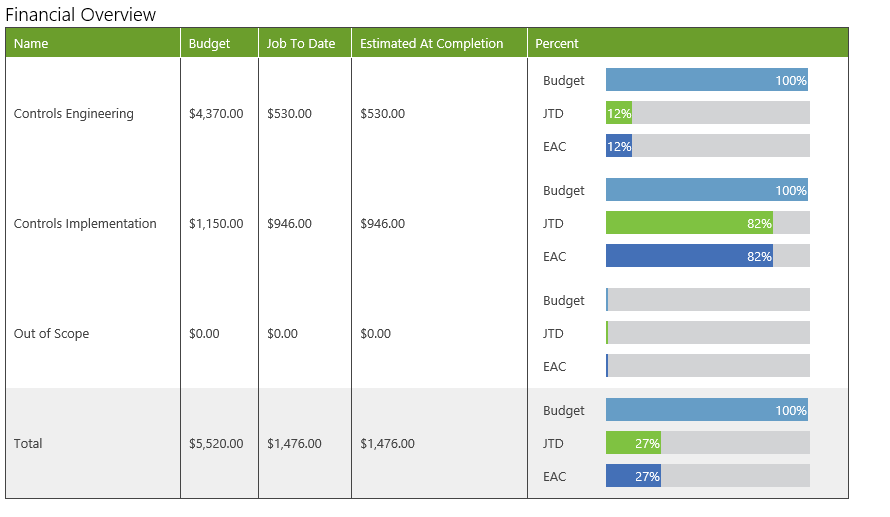Click JTD label in Controls Implementation row
The image size is (890, 517).
[553, 224]
